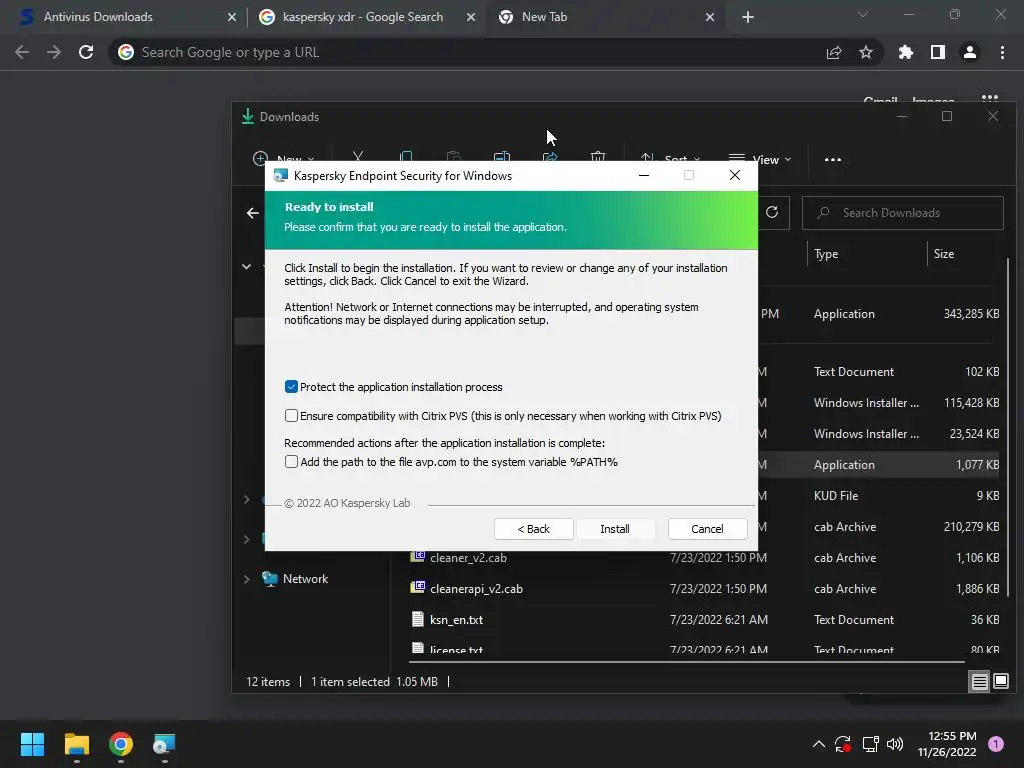Open Chrome Extensions puzzle icon
This screenshot has height=768, width=1024.
(906, 52)
